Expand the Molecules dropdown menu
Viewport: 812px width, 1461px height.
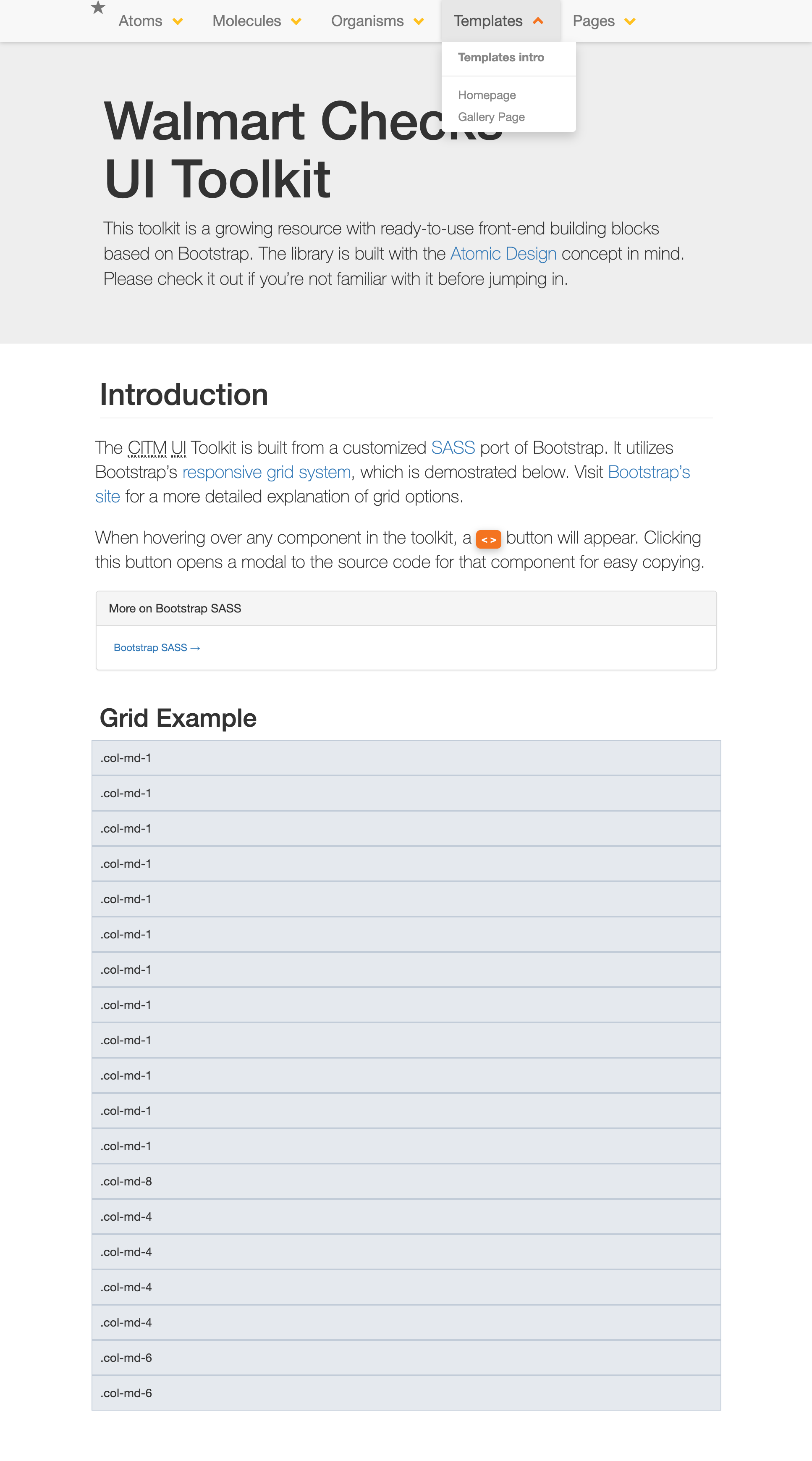256,21
